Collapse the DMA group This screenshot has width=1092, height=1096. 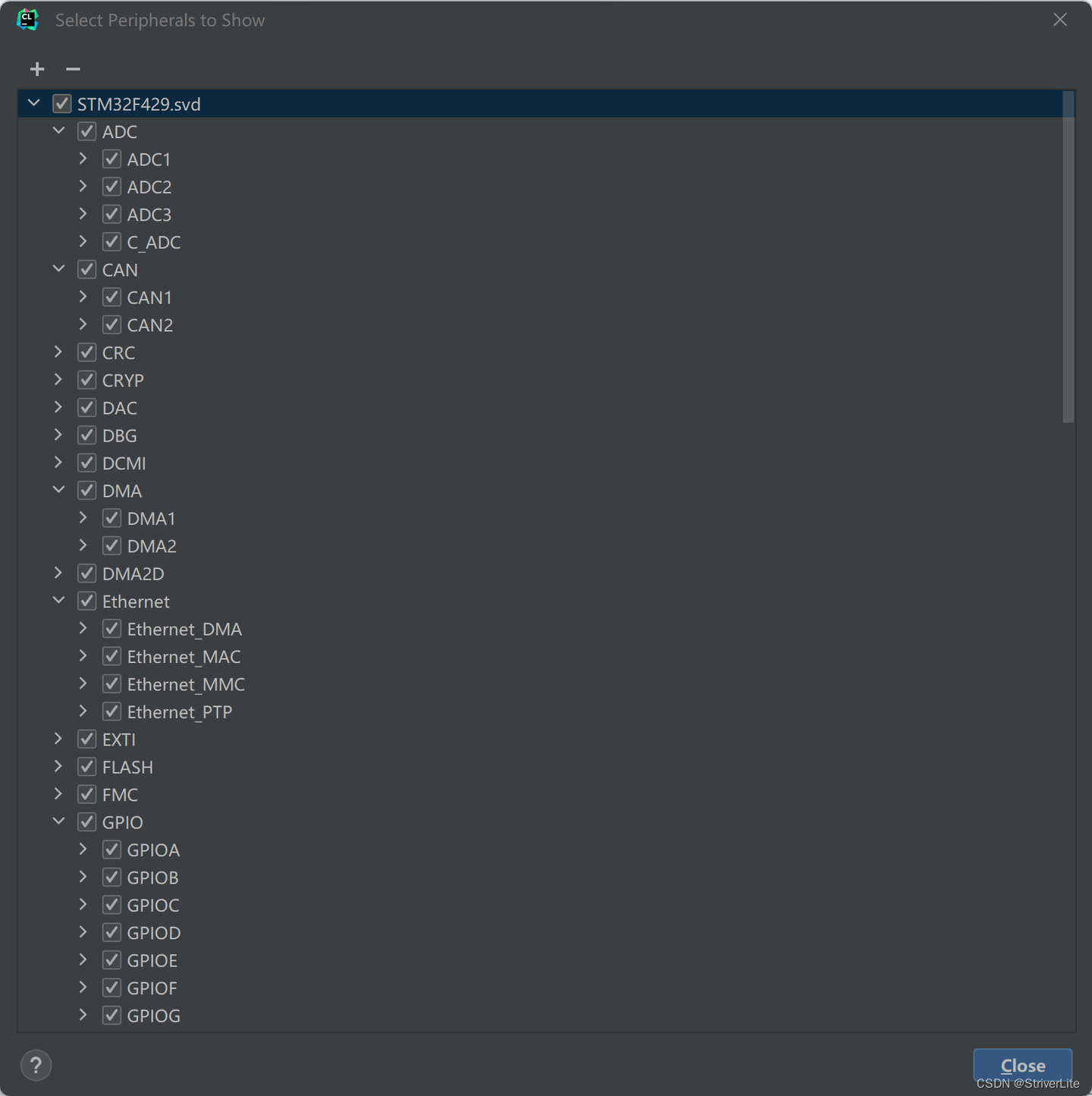58,490
